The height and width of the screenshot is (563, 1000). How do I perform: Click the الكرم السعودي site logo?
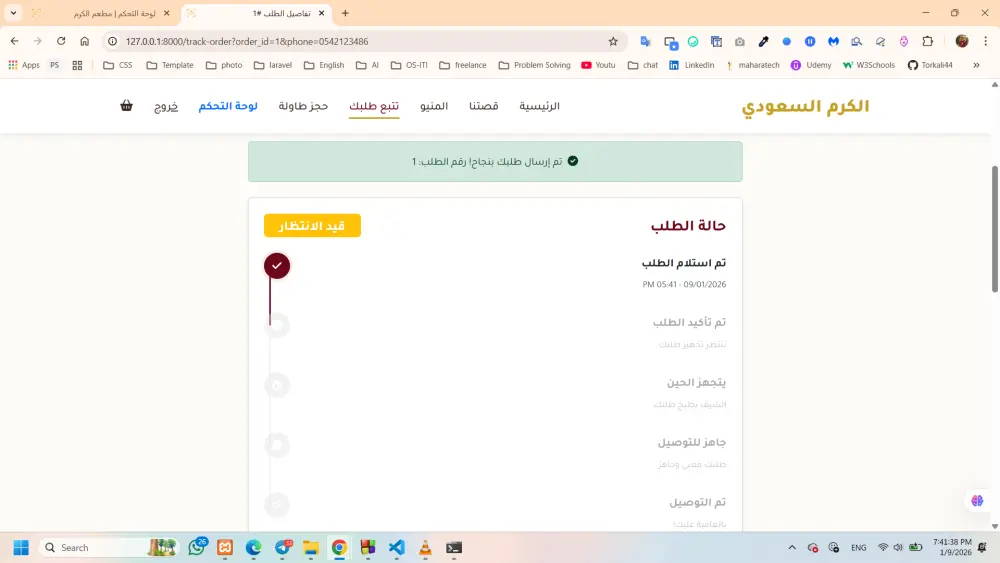805,106
